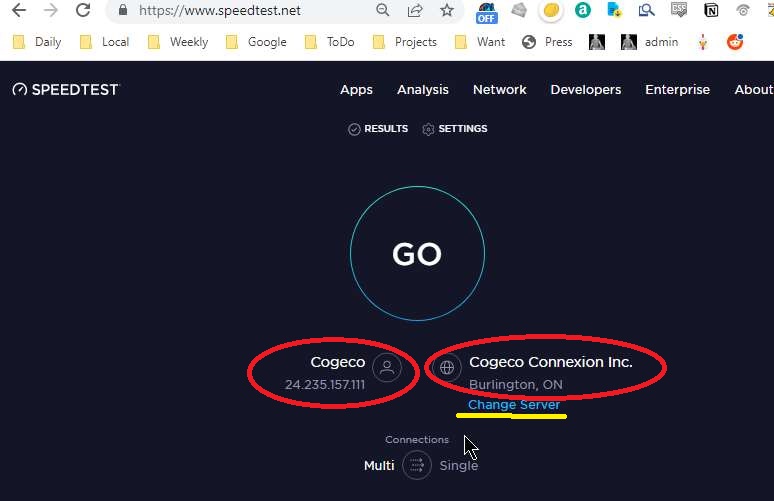Open the zoom magnifier icon in address bar
Viewport: 774px width, 501px height.
point(383,11)
